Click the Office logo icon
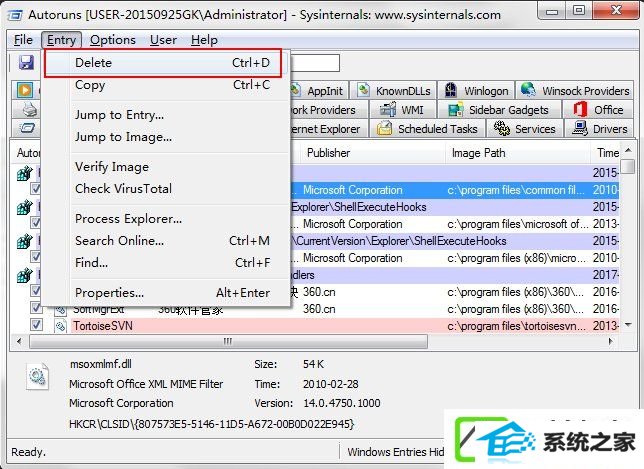The image size is (644, 469). pos(580,109)
